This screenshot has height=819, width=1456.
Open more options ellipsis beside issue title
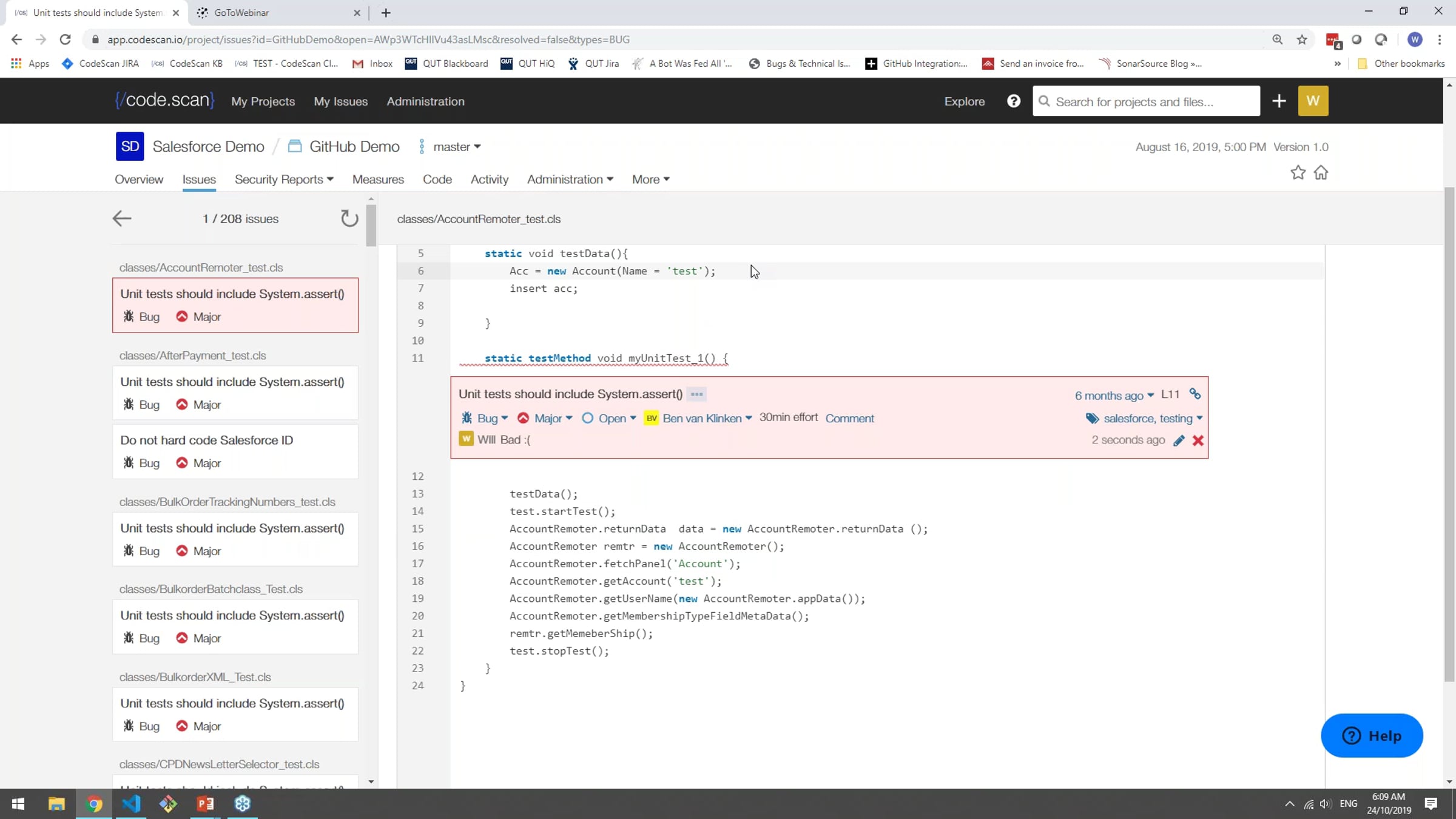tap(696, 394)
